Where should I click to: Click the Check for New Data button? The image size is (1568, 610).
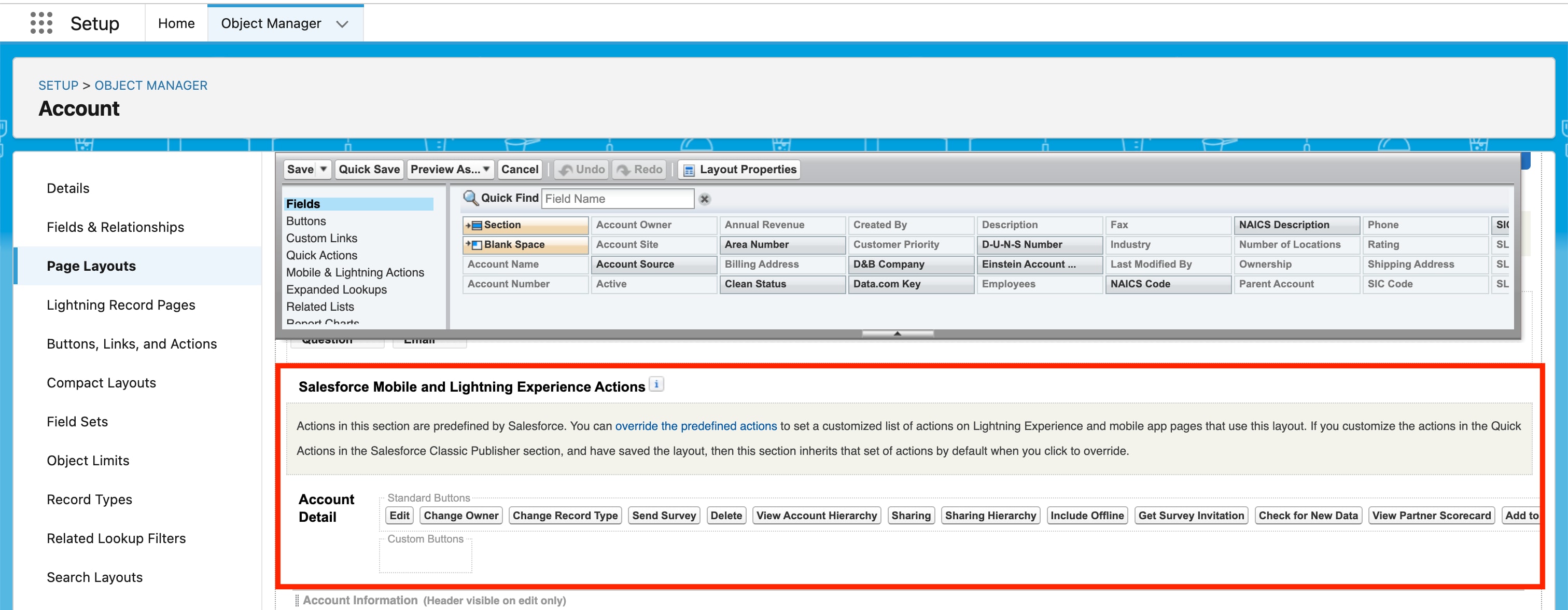1308,516
